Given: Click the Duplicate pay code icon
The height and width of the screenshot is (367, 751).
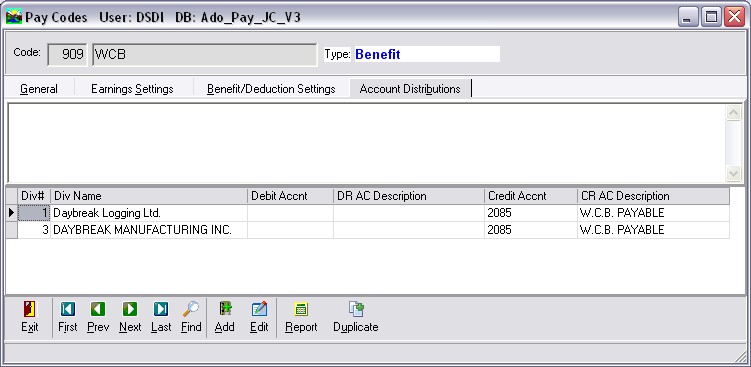Looking at the screenshot, I should coord(356,309).
